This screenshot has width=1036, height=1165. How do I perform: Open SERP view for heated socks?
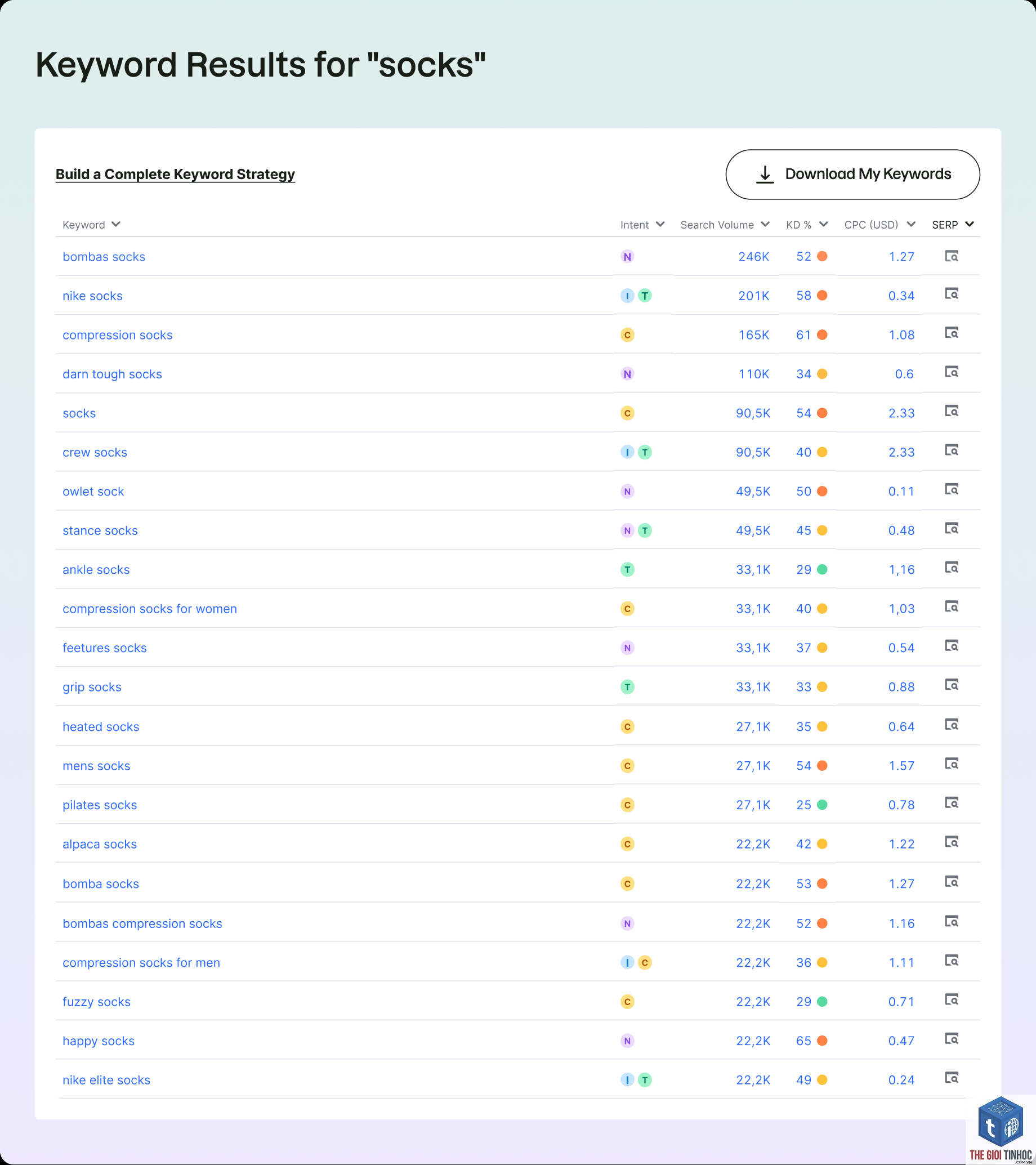point(951,724)
